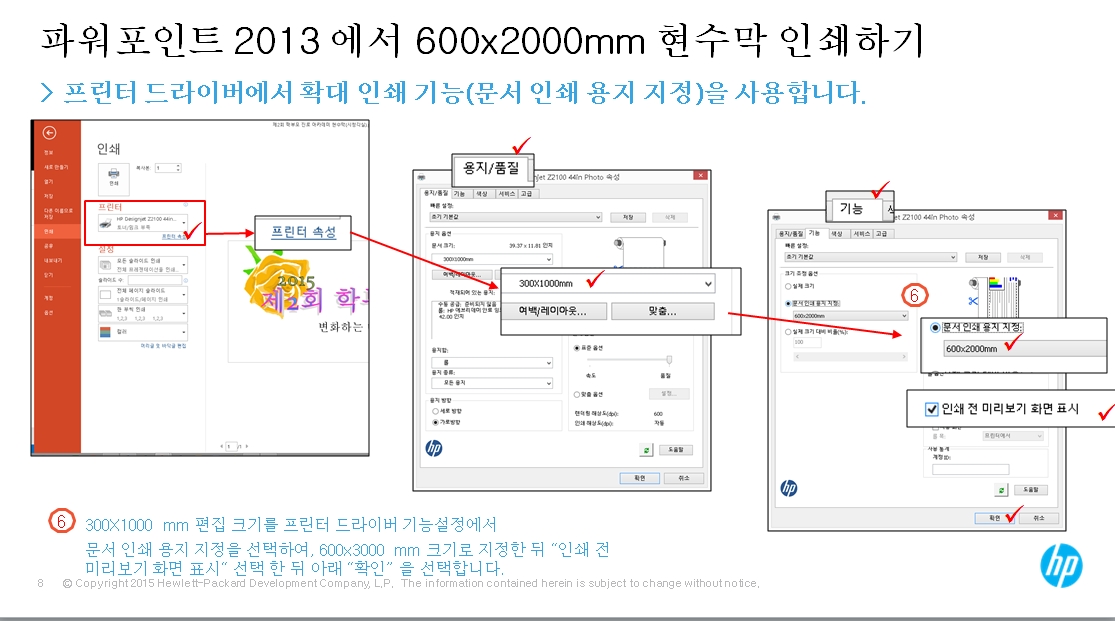Image resolution: width=1115 pixels, height=621 pixels.
Task: Select the 맞춤 옵션 quality radio
Action: (577, 394)
